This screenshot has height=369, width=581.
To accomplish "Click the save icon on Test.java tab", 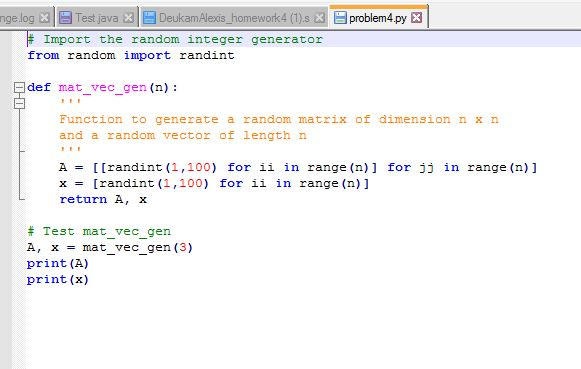I will 66,17.
